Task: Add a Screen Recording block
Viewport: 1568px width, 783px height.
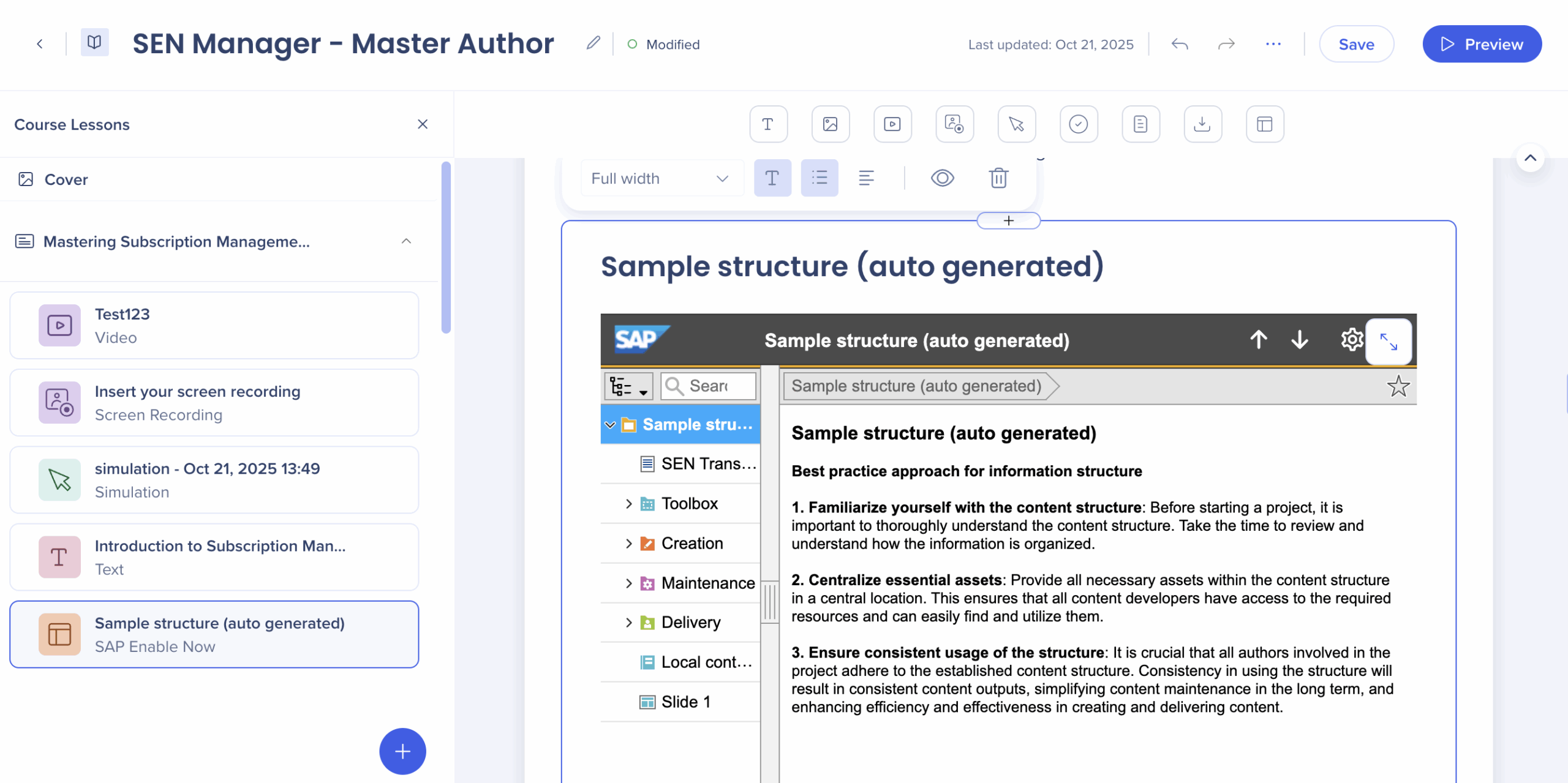Action: (954, 124)
